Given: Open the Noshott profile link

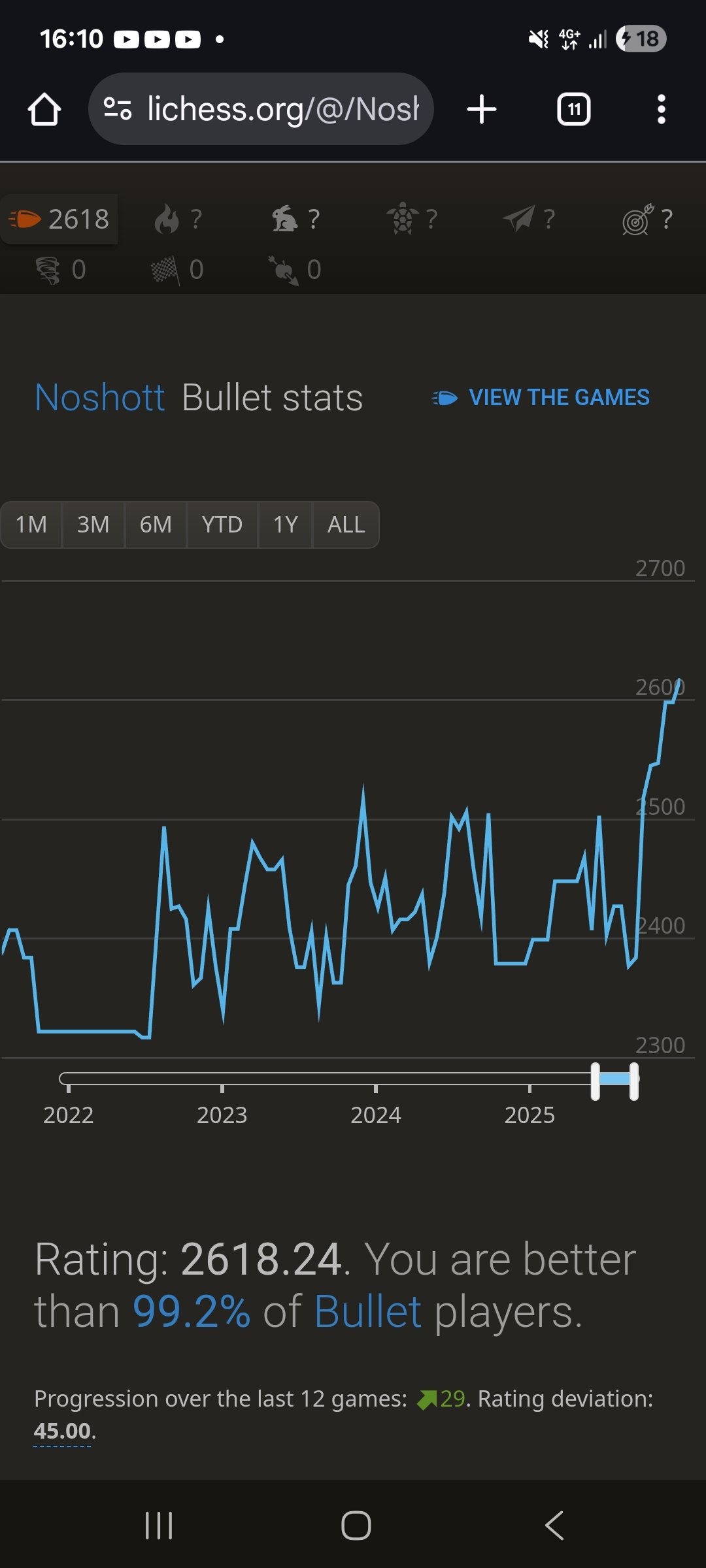Looking at the screenshot, I should (x=100, y=397).
